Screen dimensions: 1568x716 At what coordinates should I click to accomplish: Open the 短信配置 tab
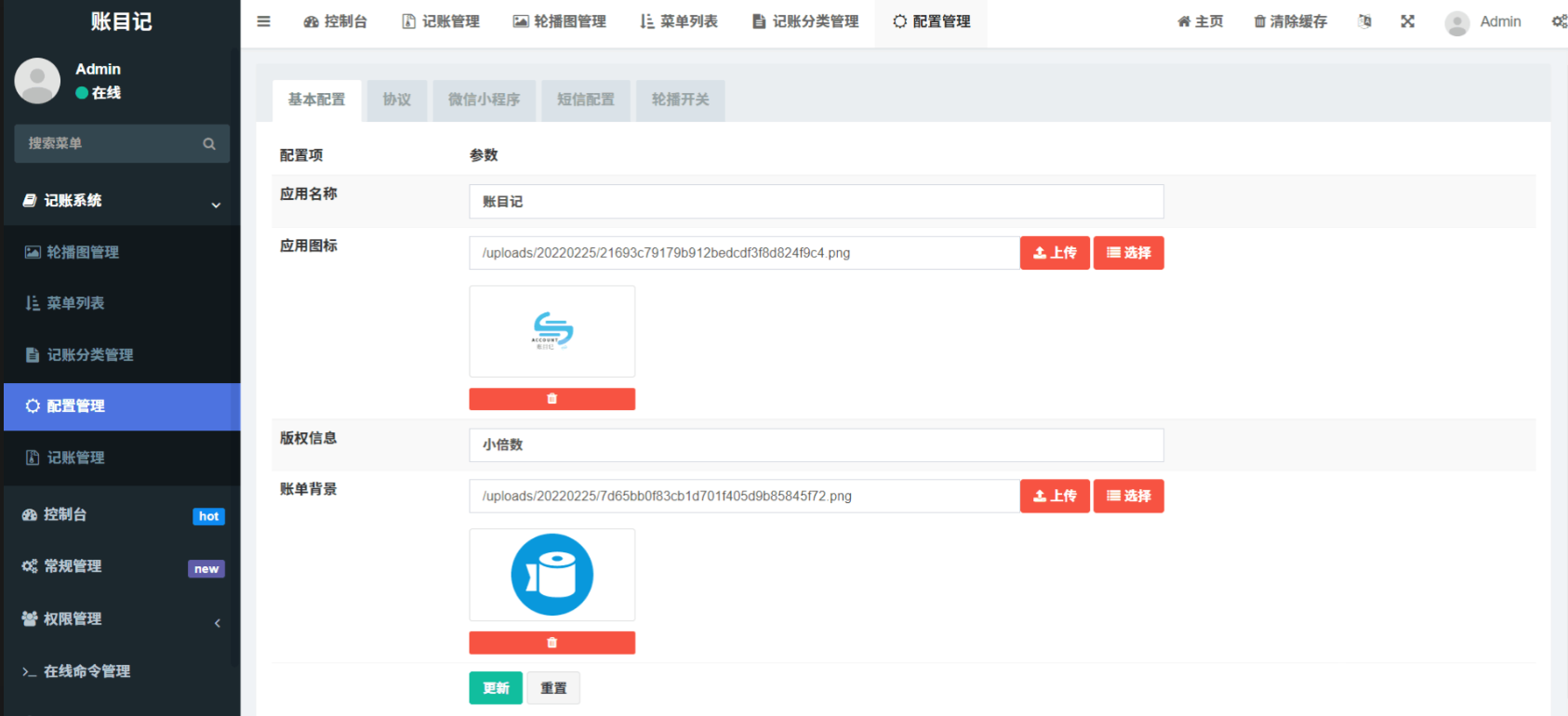click(x=586, y=99)
